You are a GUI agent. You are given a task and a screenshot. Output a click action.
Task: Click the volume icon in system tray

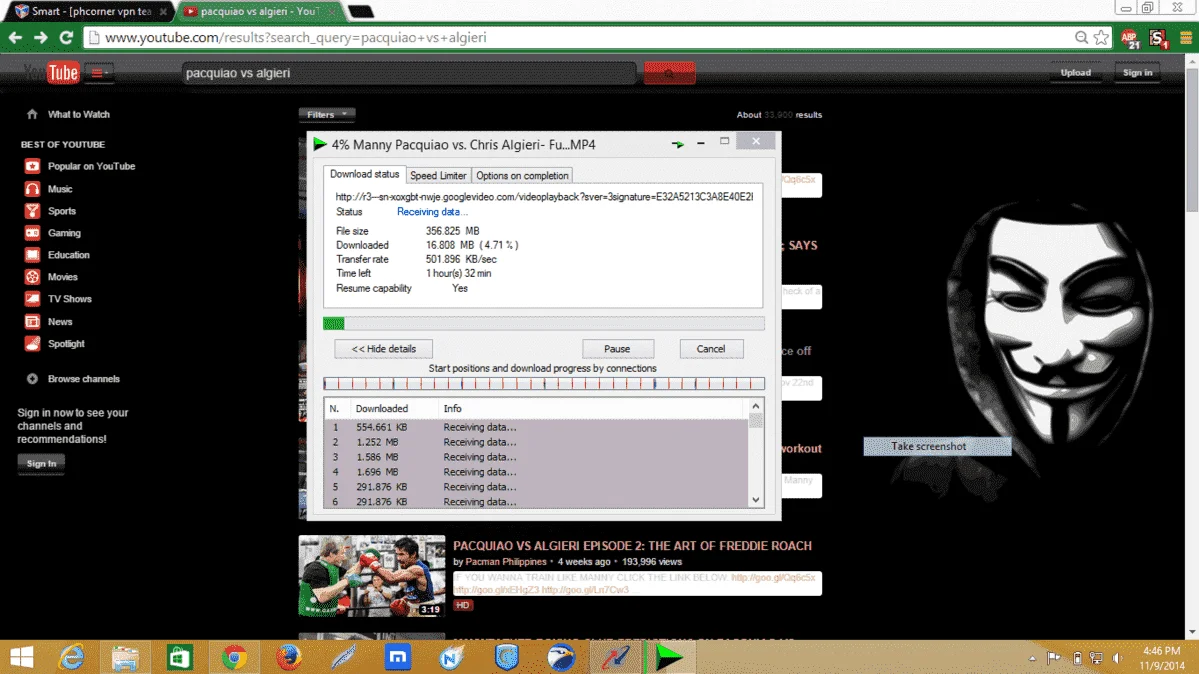[x=1116, y=658]
